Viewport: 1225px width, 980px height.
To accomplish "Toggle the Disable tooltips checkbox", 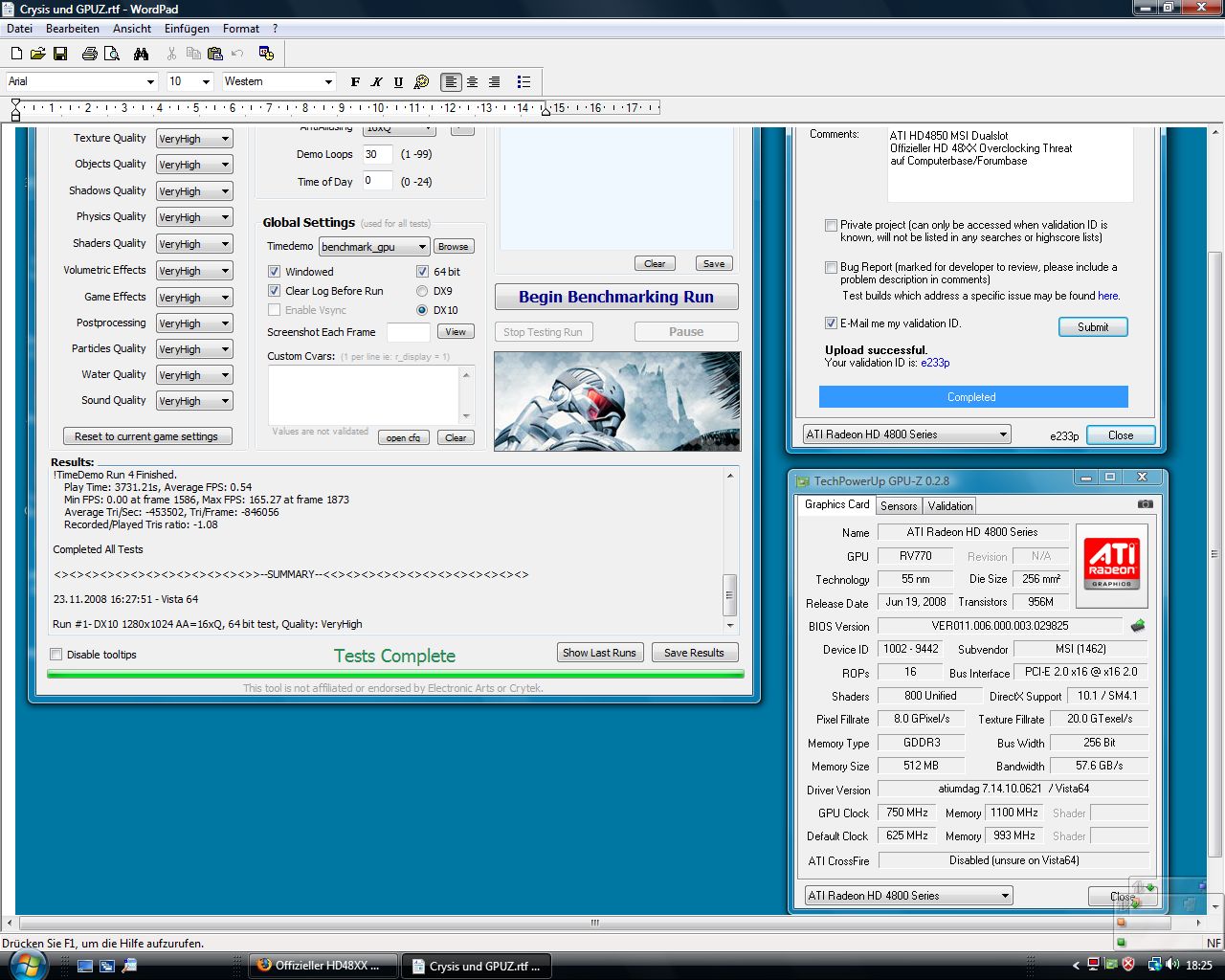I will [56, 655].
